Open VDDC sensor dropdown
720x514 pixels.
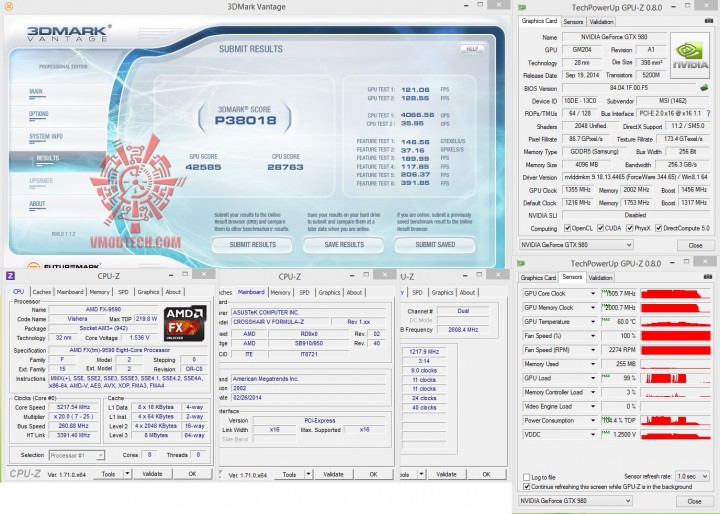pyautogui.click(x=593, y=434)
